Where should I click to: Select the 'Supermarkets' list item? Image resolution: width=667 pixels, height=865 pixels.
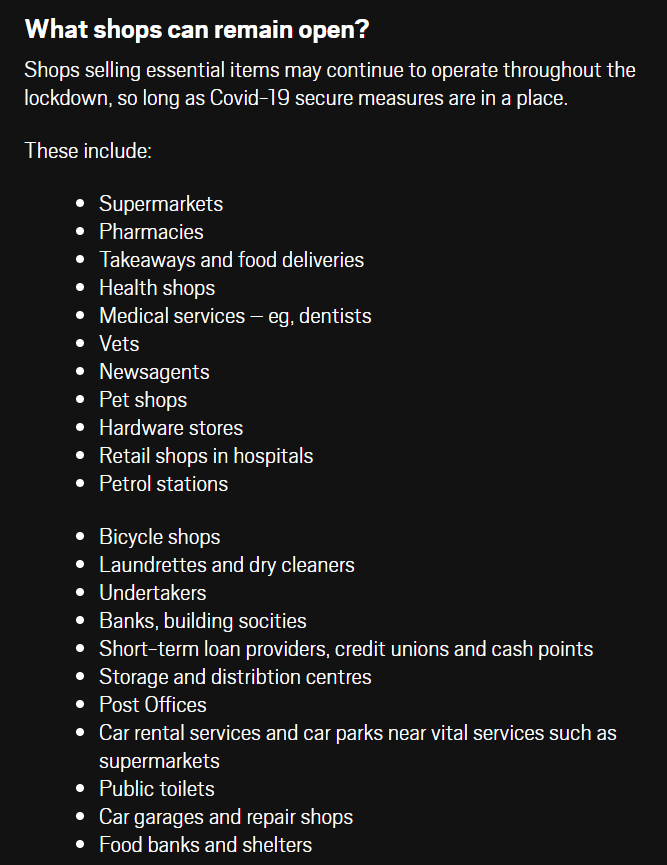tap(161, 204)
